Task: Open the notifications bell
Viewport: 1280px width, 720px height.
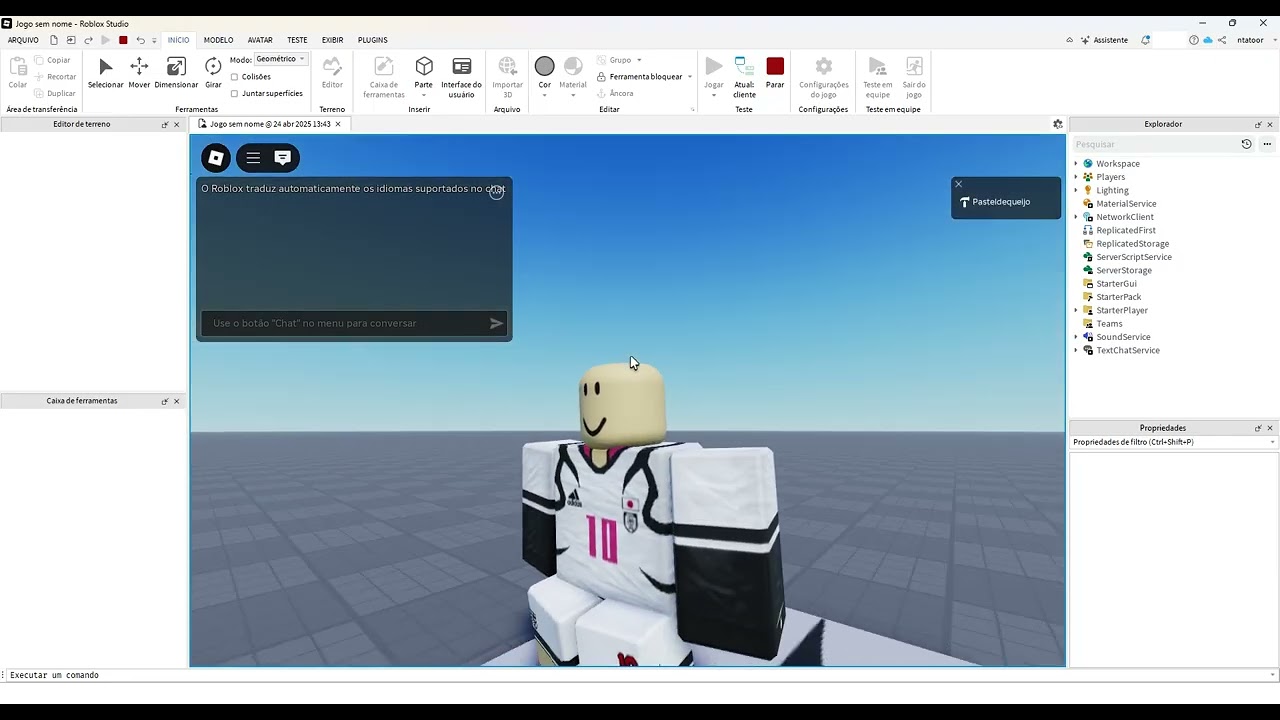Action: pyautogui.click(x=1146, y=40)
